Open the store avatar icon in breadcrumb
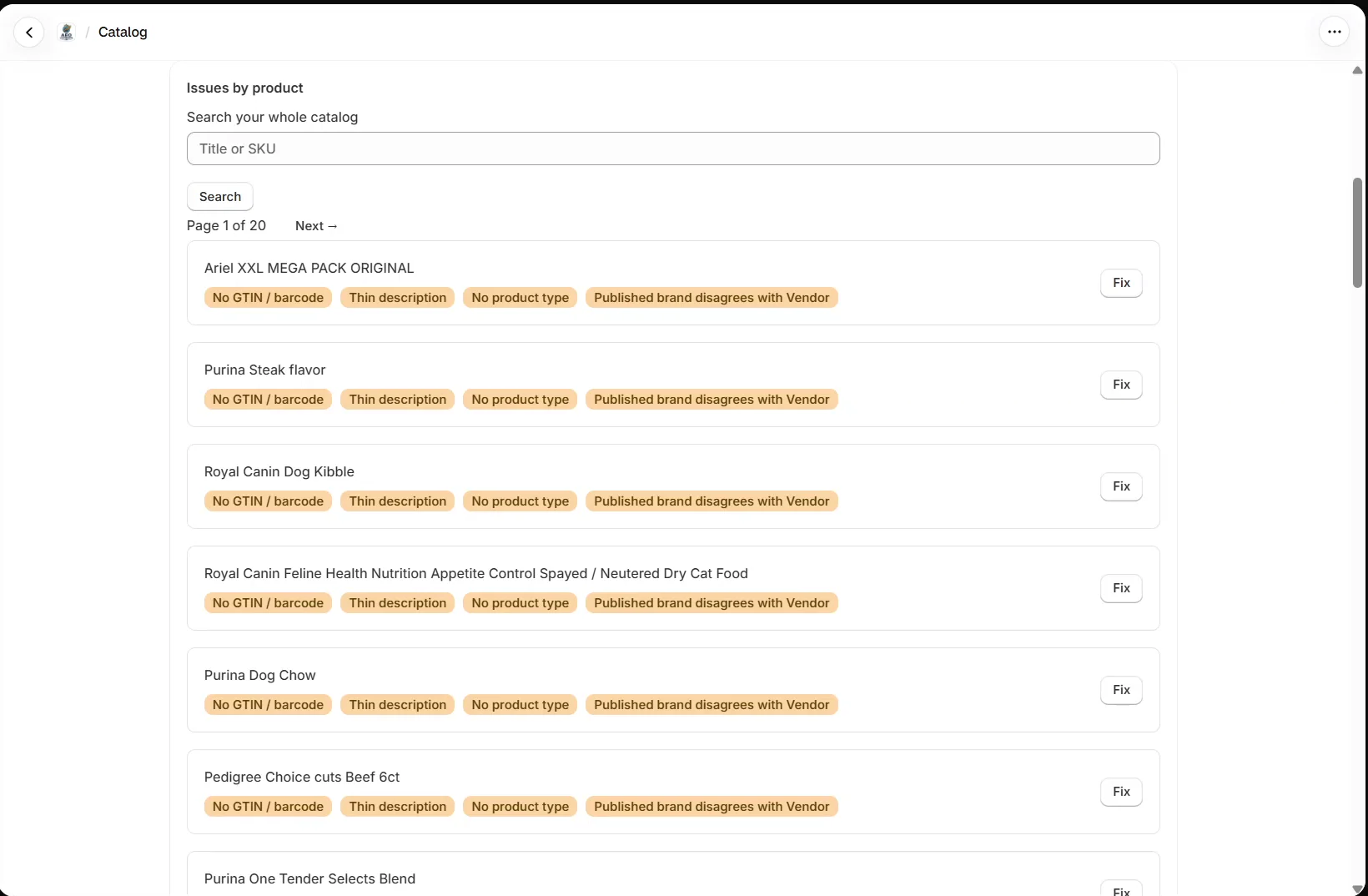Image resolution: width=1368 pixels, height=896 pixels. point(67,33)
